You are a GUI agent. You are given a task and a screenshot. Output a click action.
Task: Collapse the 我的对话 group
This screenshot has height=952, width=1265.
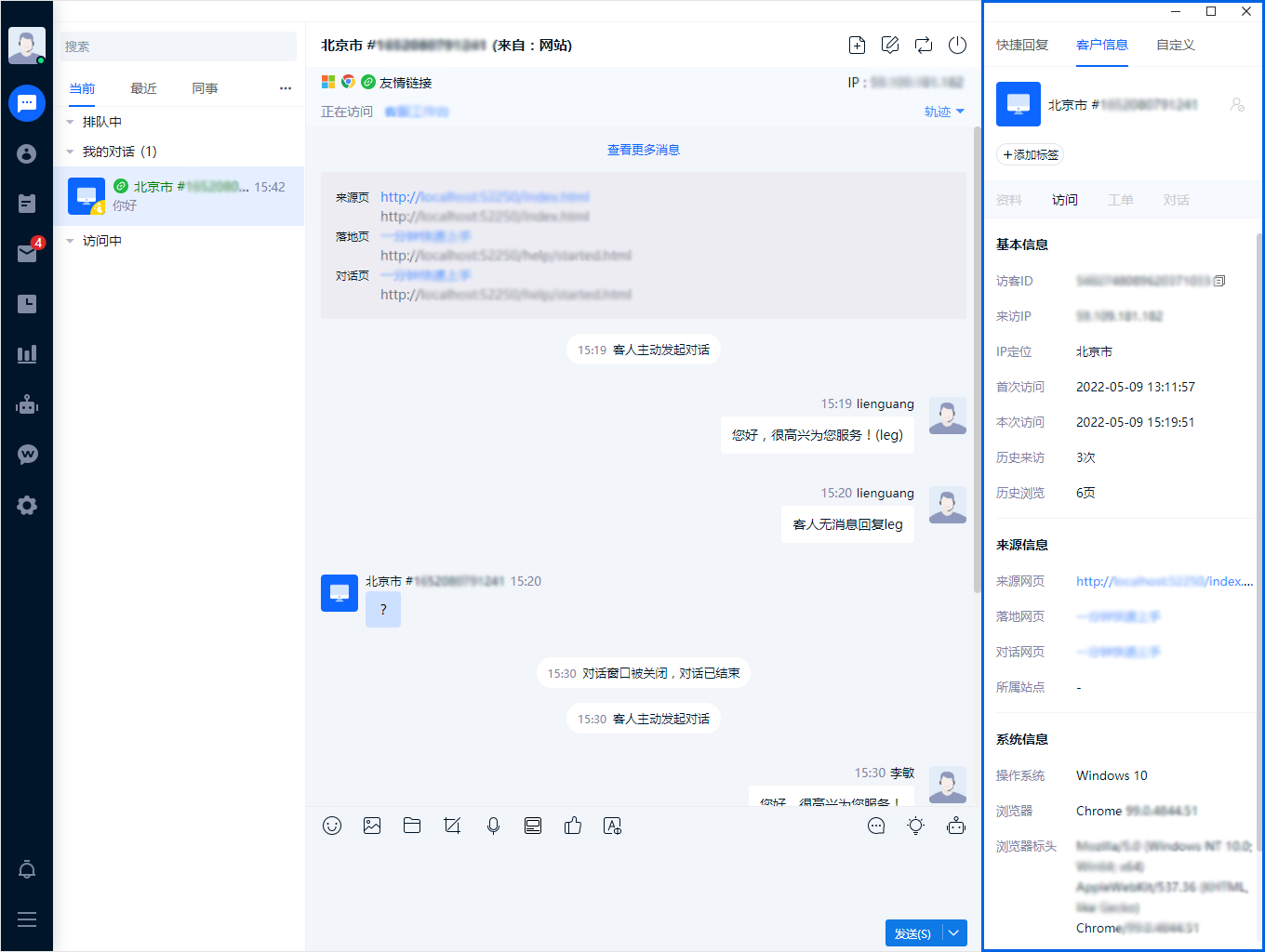pos(70,152)
